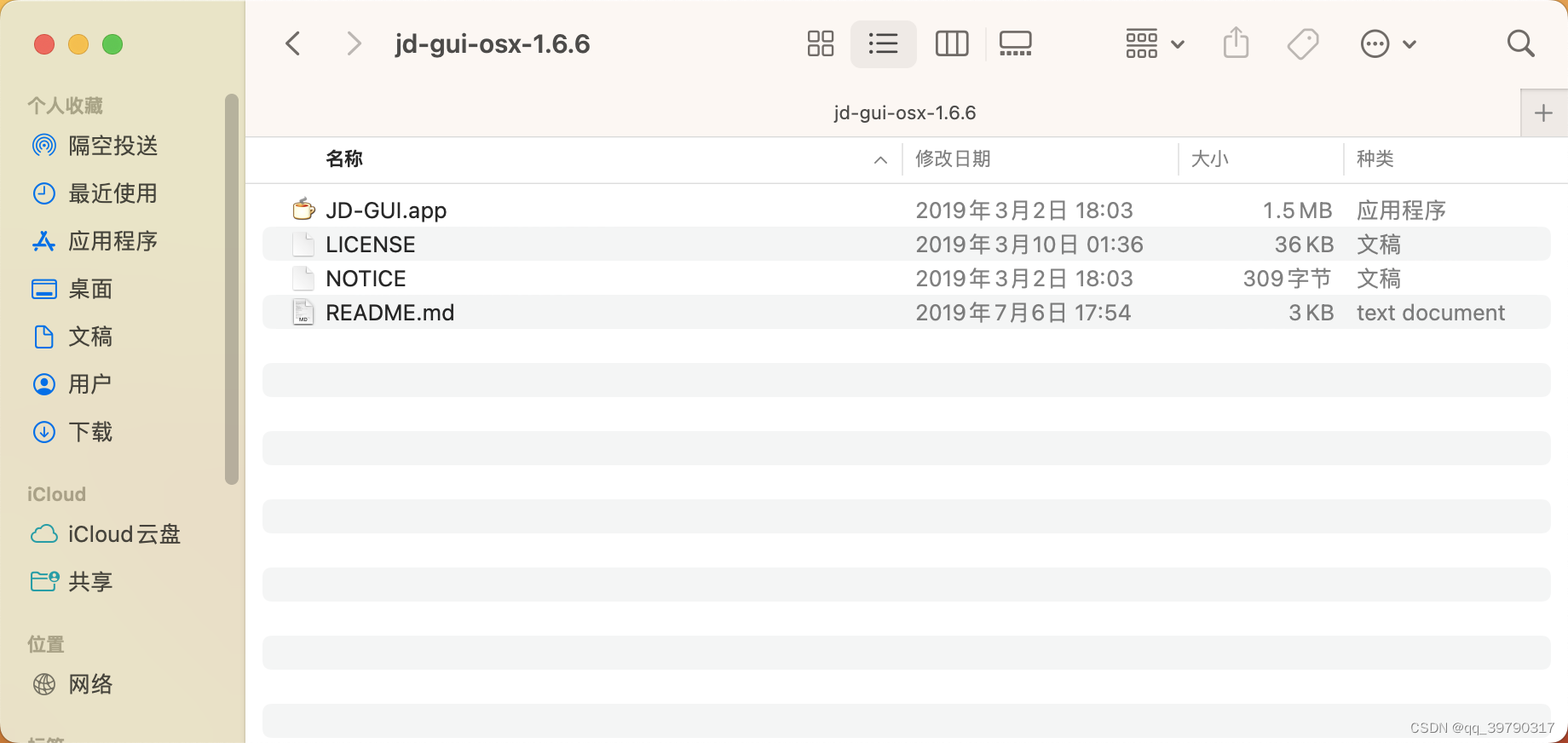
Task: Switch to gallery view
Action: pos(1015,43)
